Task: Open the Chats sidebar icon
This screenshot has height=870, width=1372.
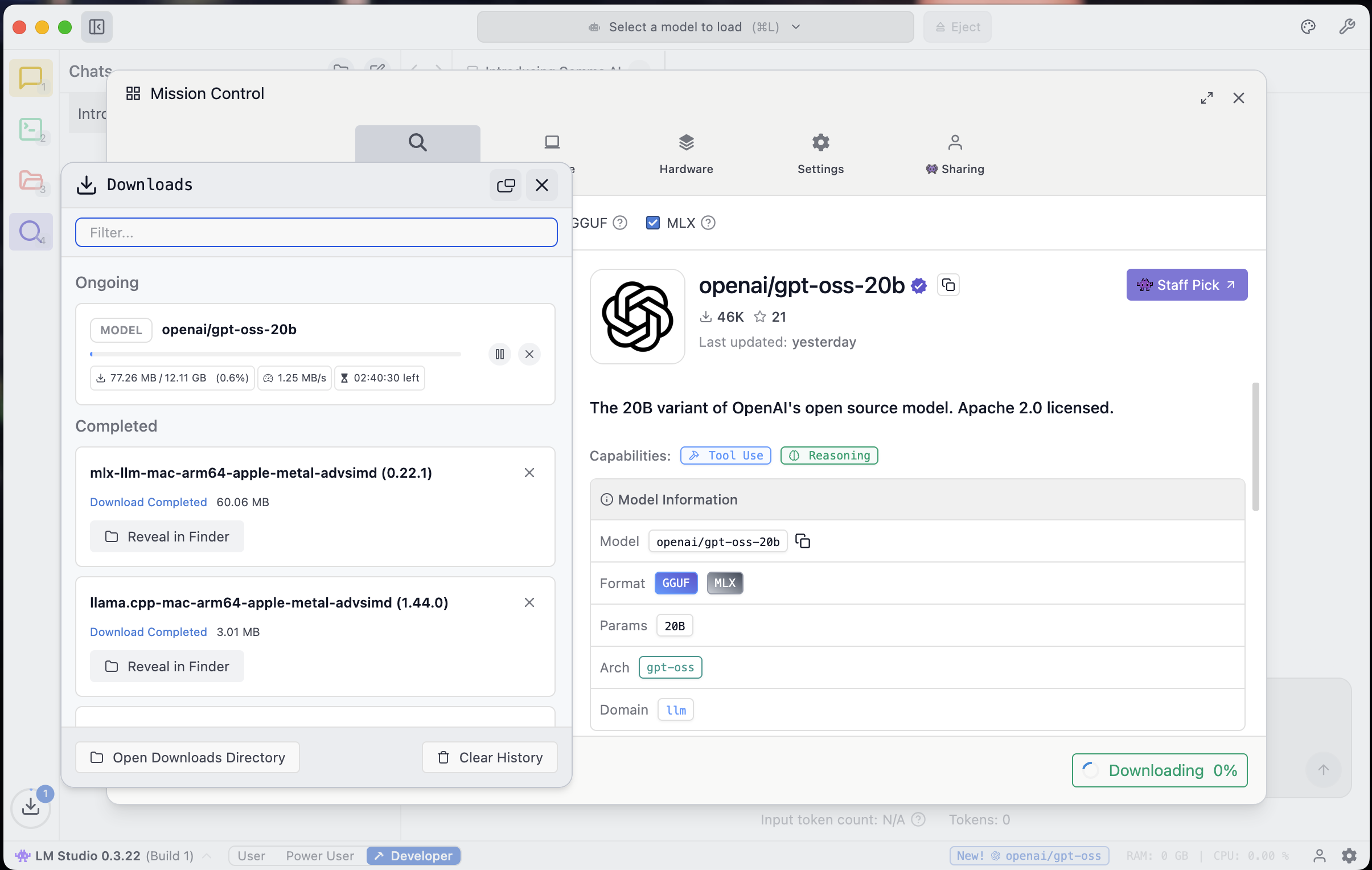Action: pyautogui.click(x=31, y=78)
